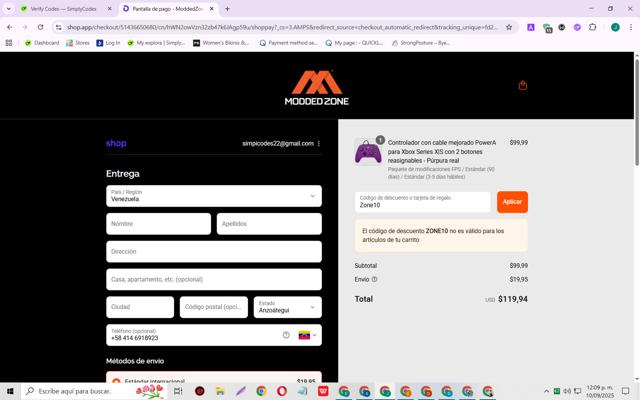This screenshot has height=400, width=640.
Task: Show phone number help tooltip icon
Action: tap(286, 335)
